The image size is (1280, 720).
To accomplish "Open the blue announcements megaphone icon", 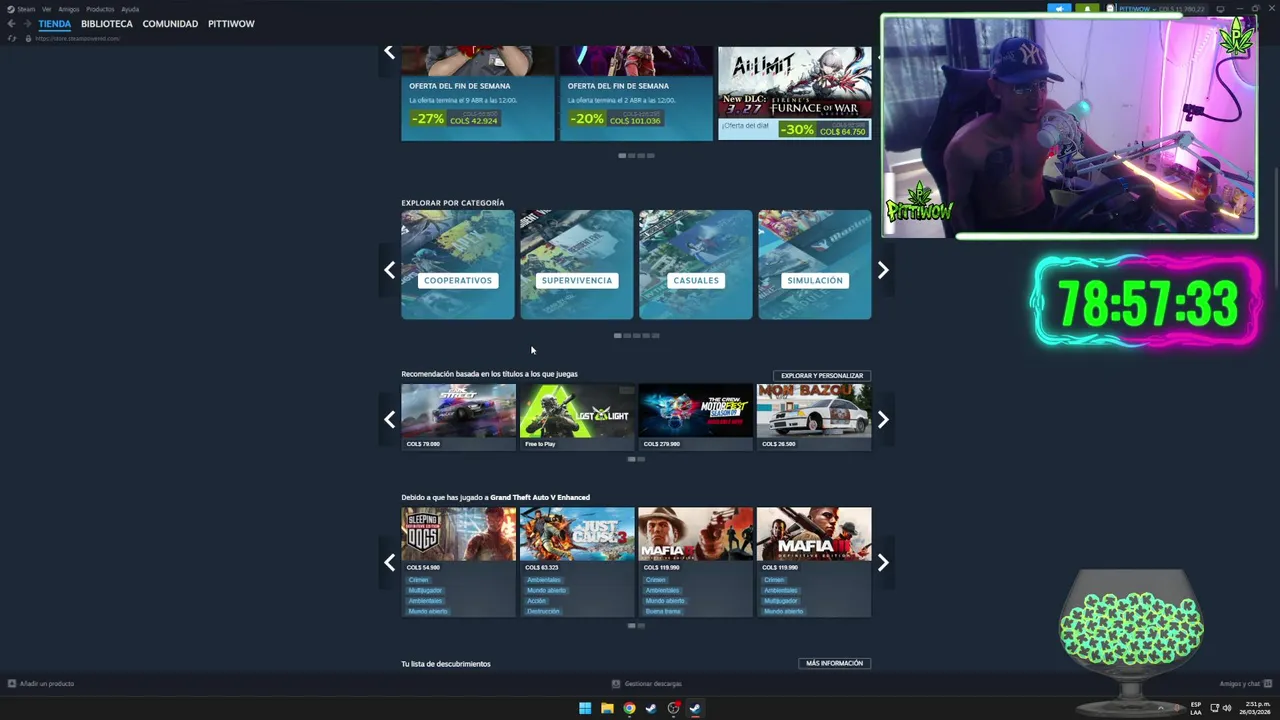I will pyautogui.click(x=1059, y=9).
